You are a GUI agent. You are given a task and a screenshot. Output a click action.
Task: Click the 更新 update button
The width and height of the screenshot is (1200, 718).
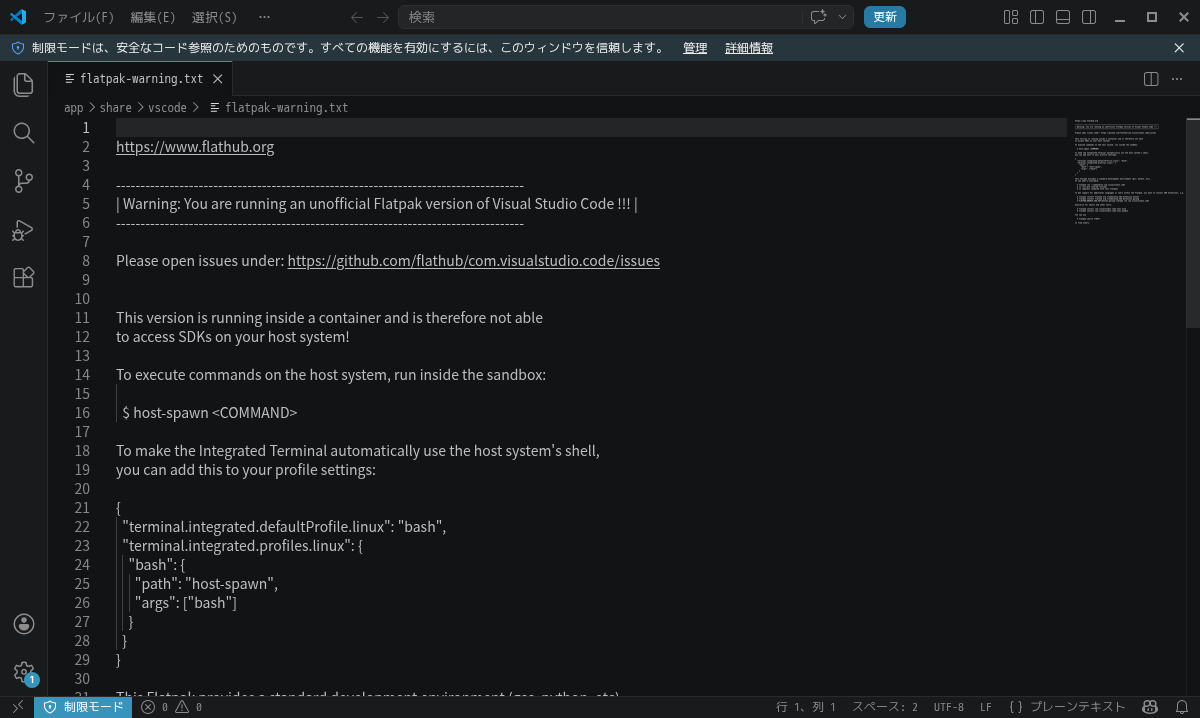click(885, 17)
